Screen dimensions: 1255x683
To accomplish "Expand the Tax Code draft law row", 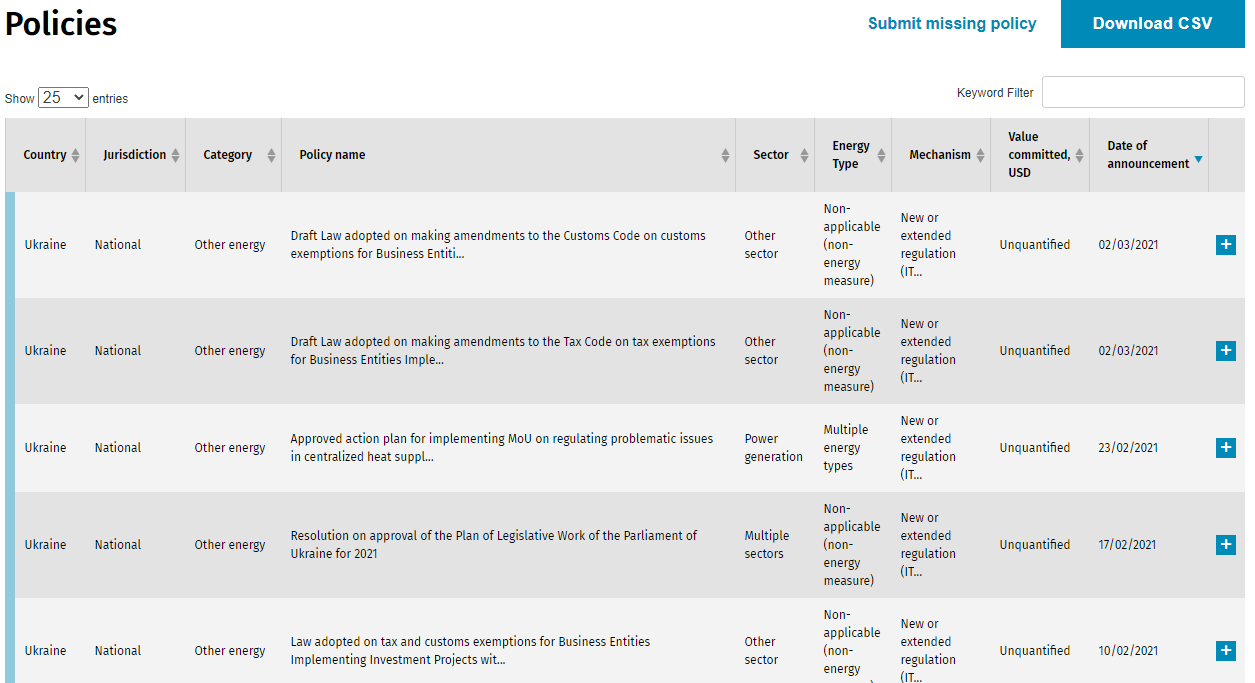I will 1225,351.
